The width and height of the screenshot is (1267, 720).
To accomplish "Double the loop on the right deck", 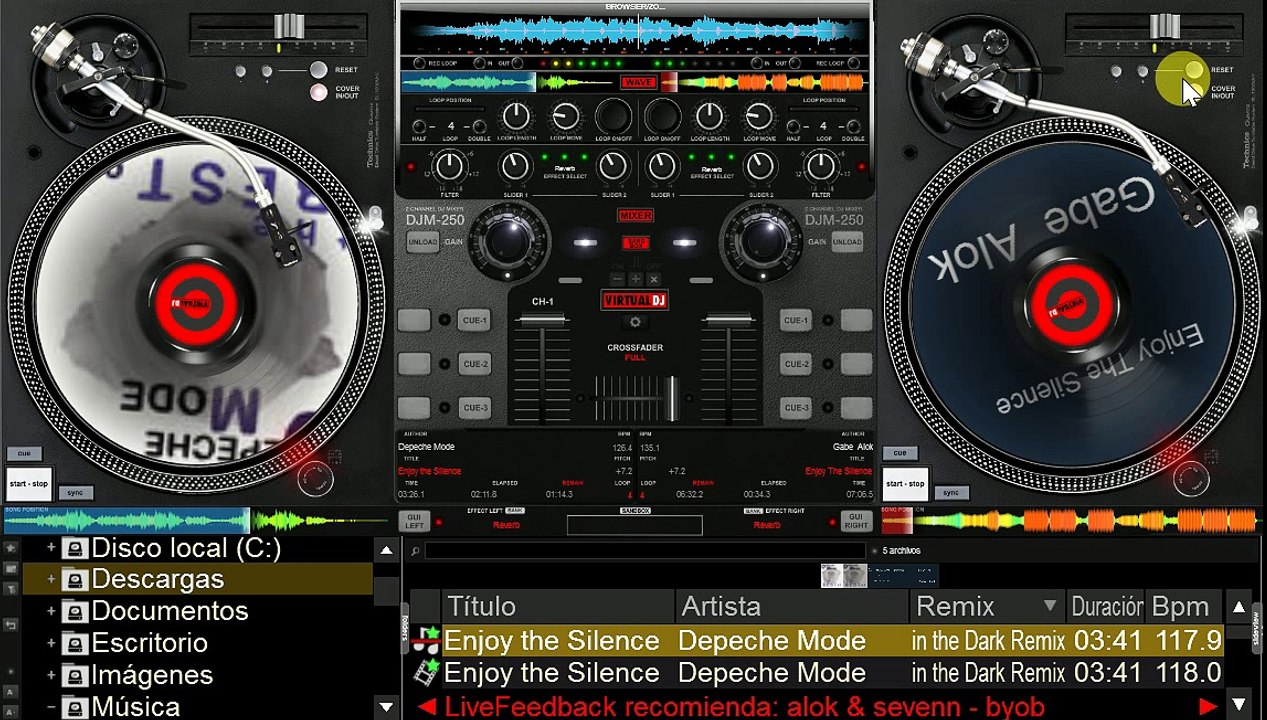I will [853, 126].
